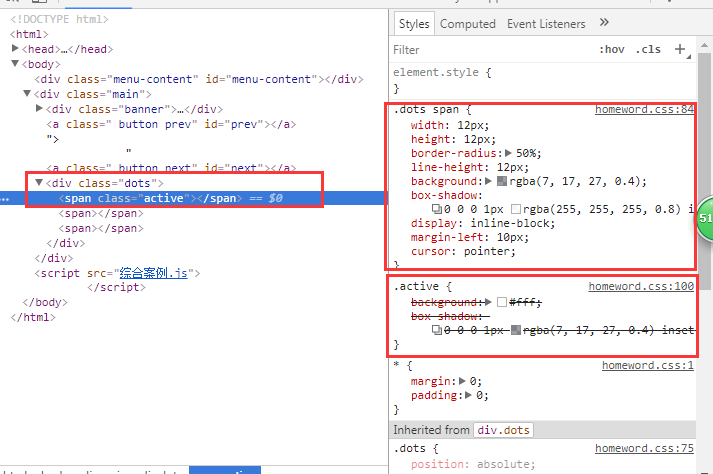
Task: Open shadow editor icon in .active box-shadow
Action: tap(437, 330)
